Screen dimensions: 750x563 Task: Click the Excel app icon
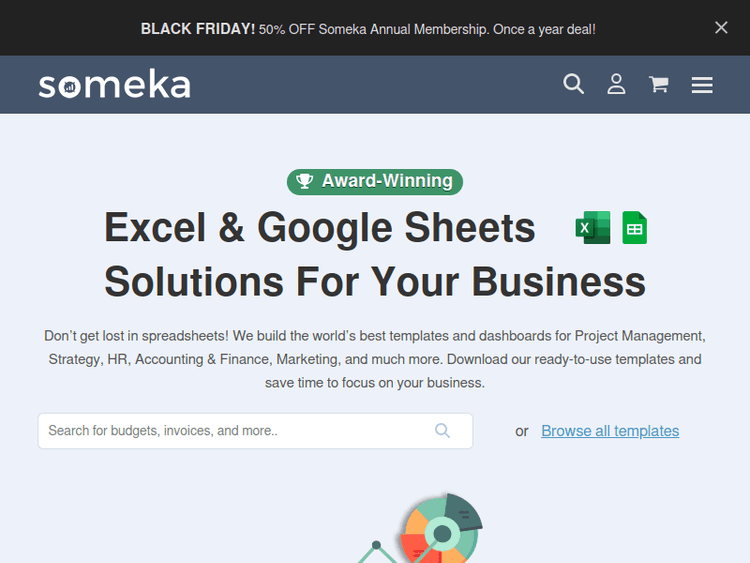[x=592, y=228]
